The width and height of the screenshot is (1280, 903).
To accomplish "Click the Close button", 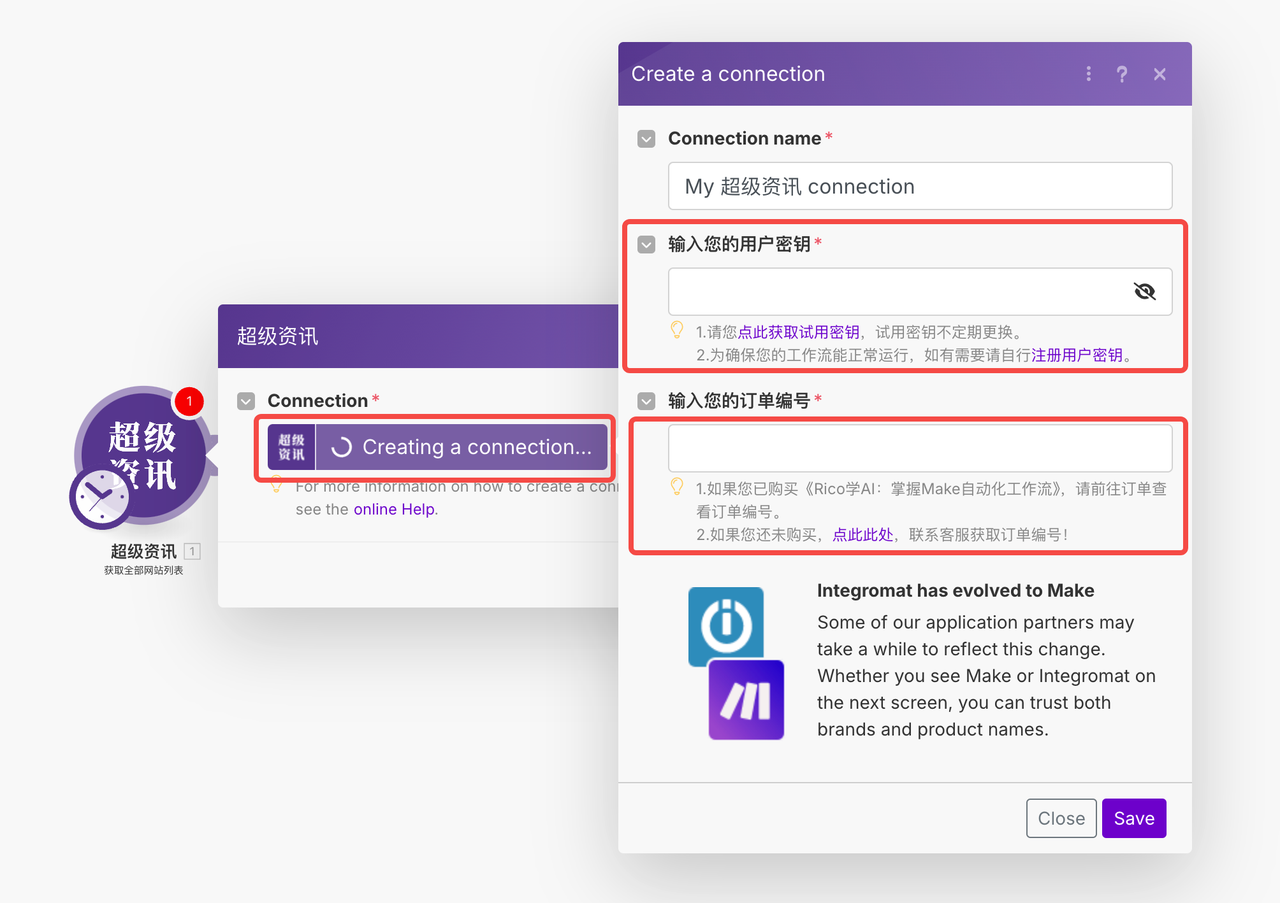I will (1061, 818).
